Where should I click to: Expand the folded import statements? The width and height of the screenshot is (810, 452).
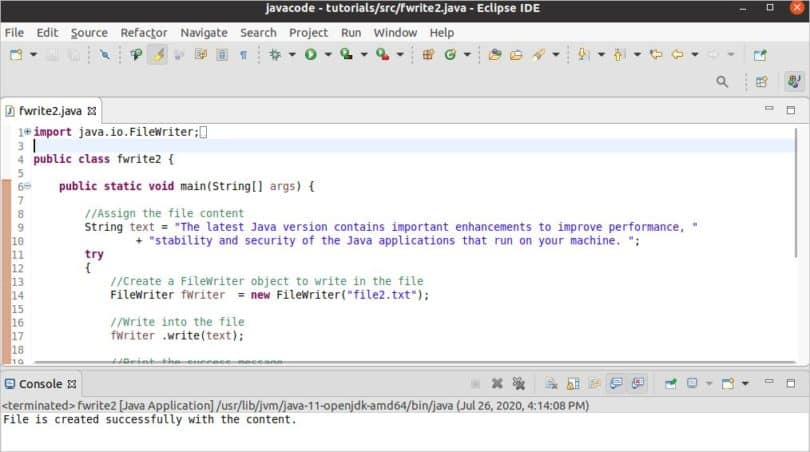(27, 132)
